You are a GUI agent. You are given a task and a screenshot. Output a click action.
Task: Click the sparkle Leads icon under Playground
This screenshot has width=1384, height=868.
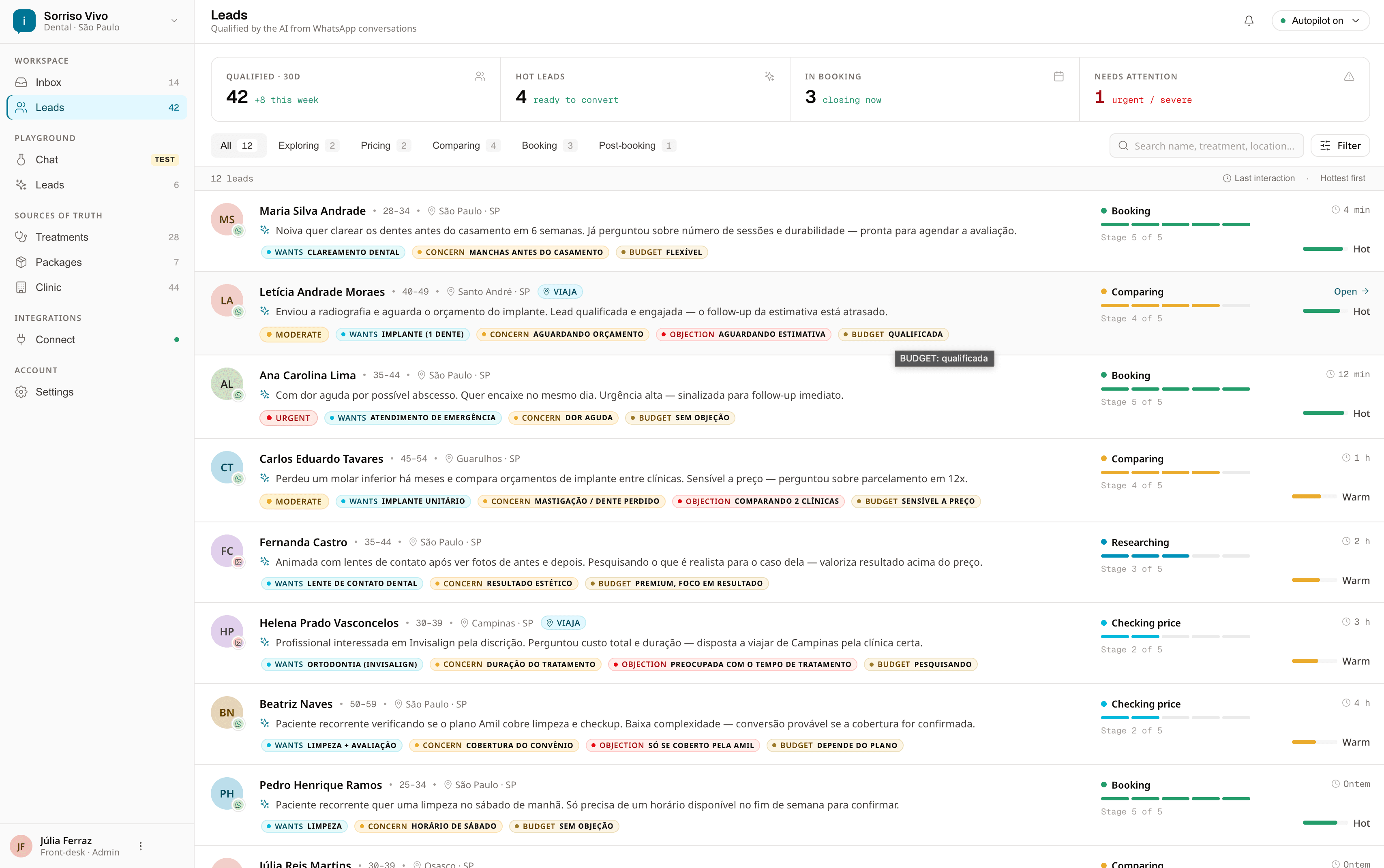tap(21, 185)
